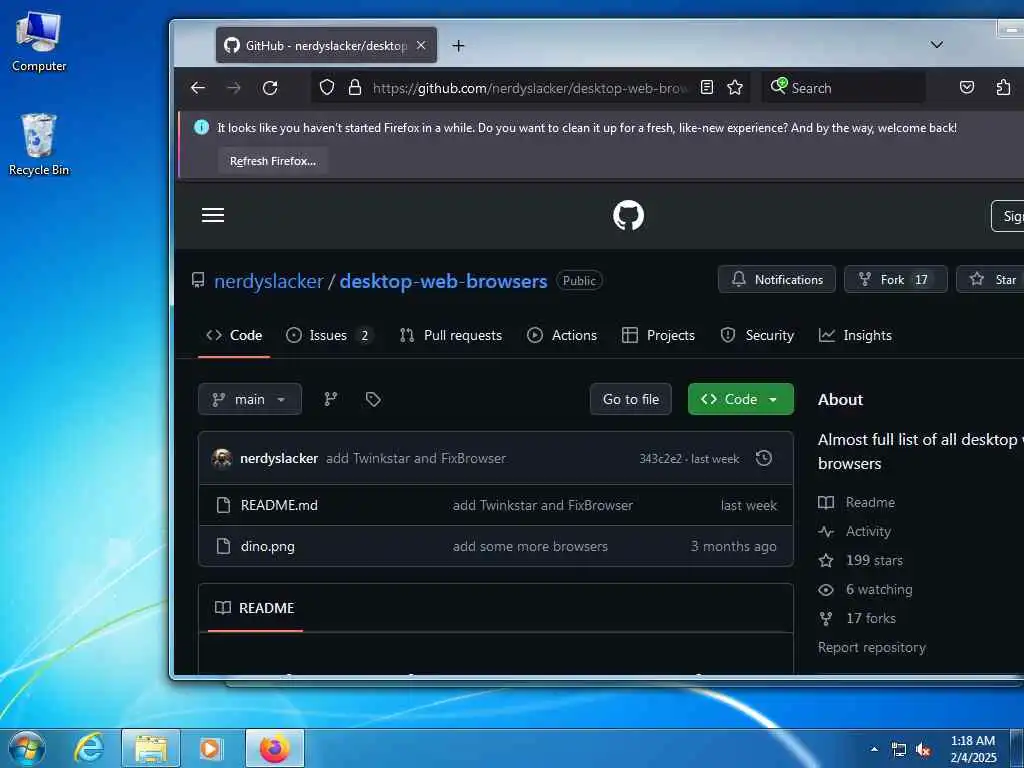The width and height of the screenshot is (1024, 768).
Task: Click the GitHub Octocat logo
Action: [628, 216]
